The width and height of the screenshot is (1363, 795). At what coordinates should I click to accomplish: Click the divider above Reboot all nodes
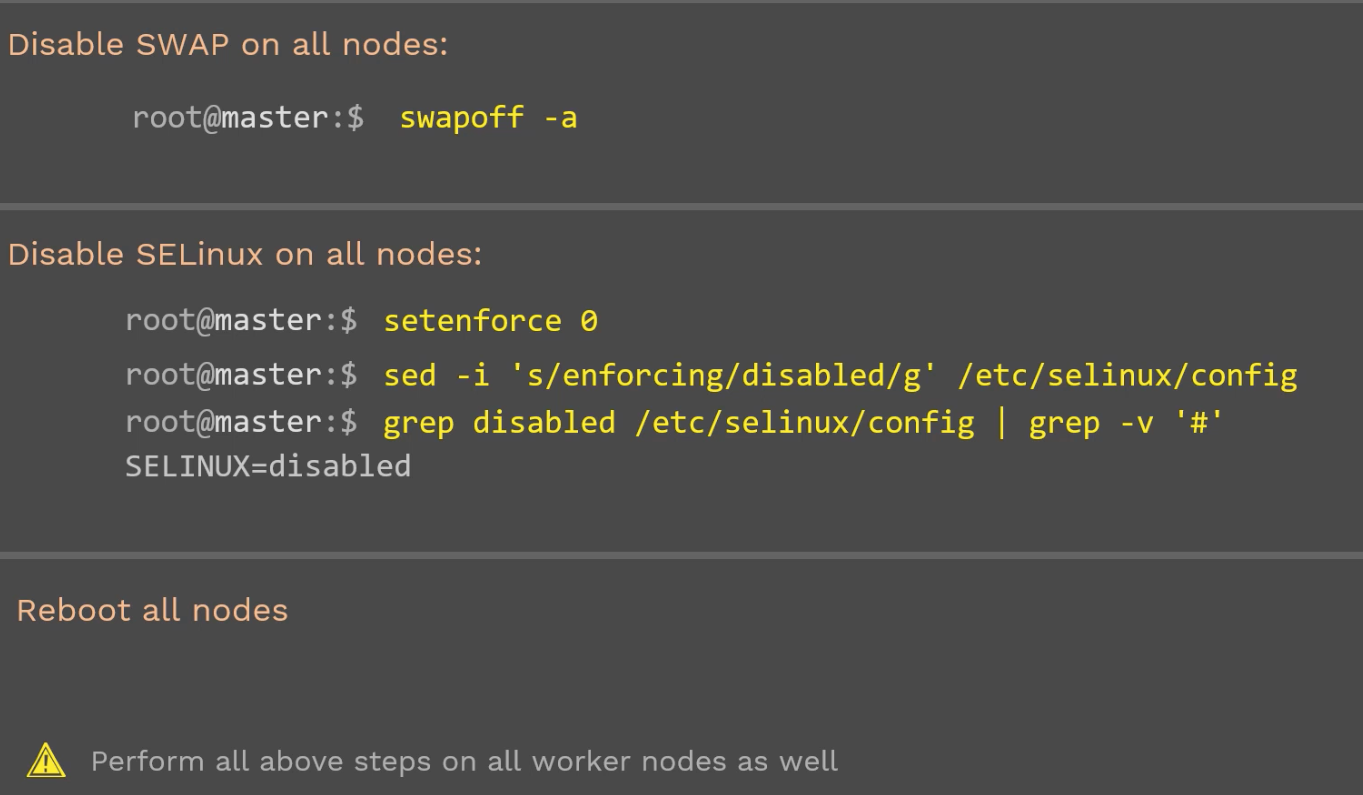pyautogui.click(x=681, y=555)
